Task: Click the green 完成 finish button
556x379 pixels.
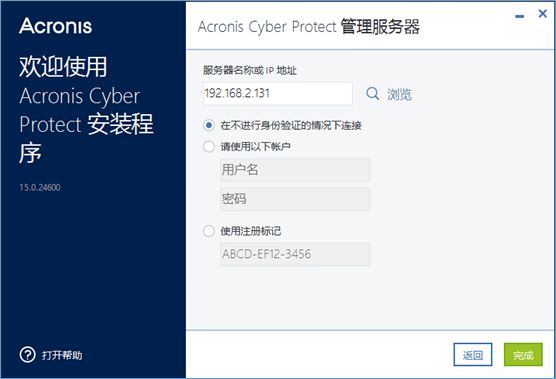Action: (x=523, y=355)
